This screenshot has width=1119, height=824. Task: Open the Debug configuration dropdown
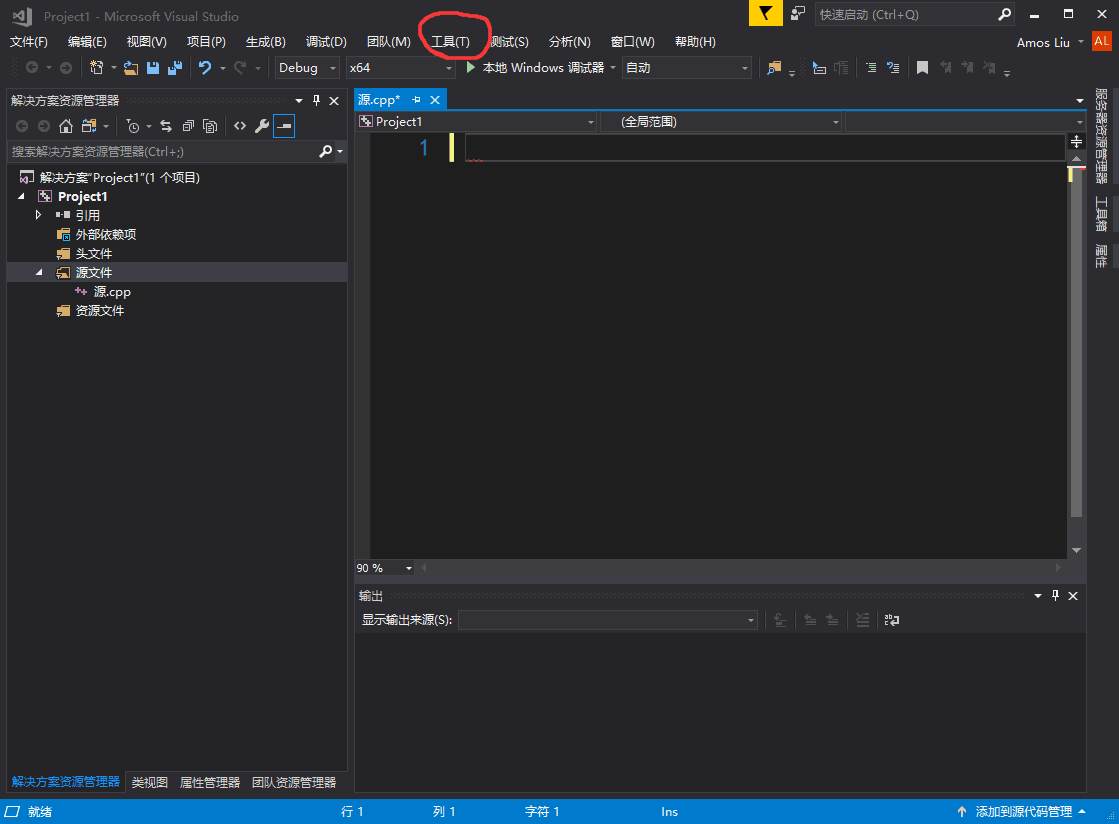click(307, 68)
